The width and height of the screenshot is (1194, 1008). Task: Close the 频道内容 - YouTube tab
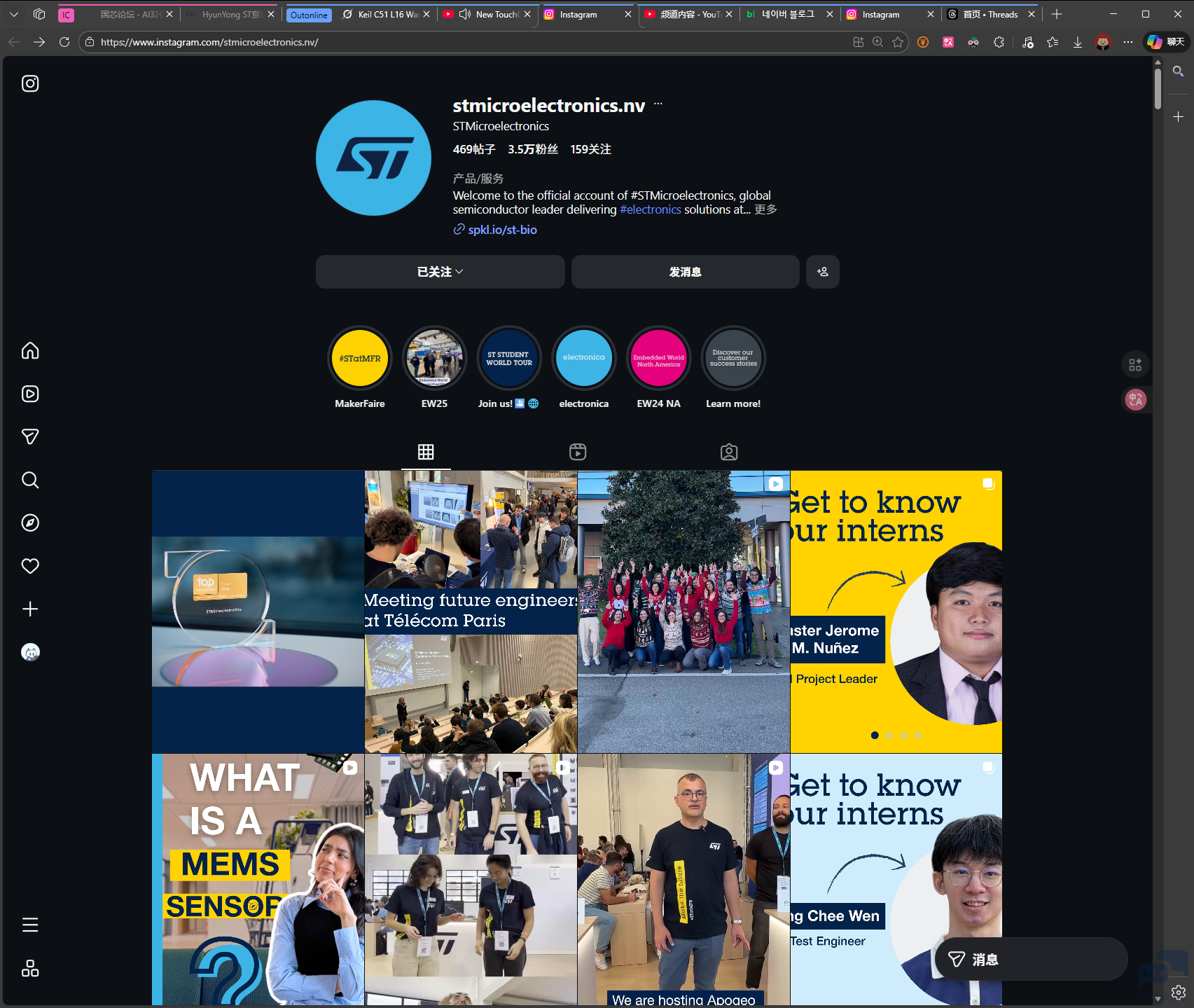729,14
